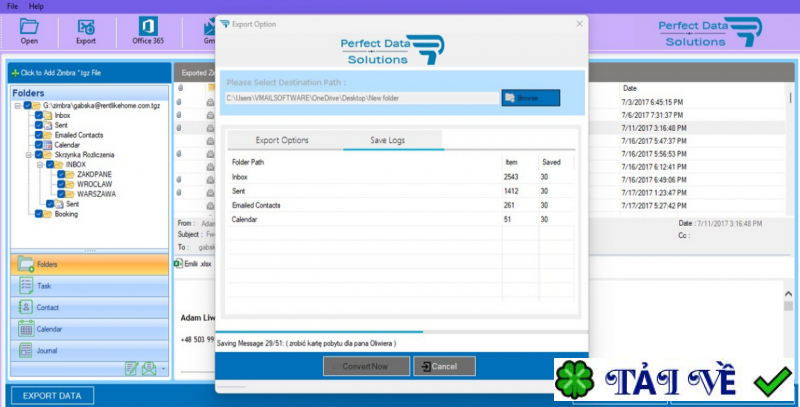Click the Browse button
This screenshot has width=800, height=407.
click(531, 98)
